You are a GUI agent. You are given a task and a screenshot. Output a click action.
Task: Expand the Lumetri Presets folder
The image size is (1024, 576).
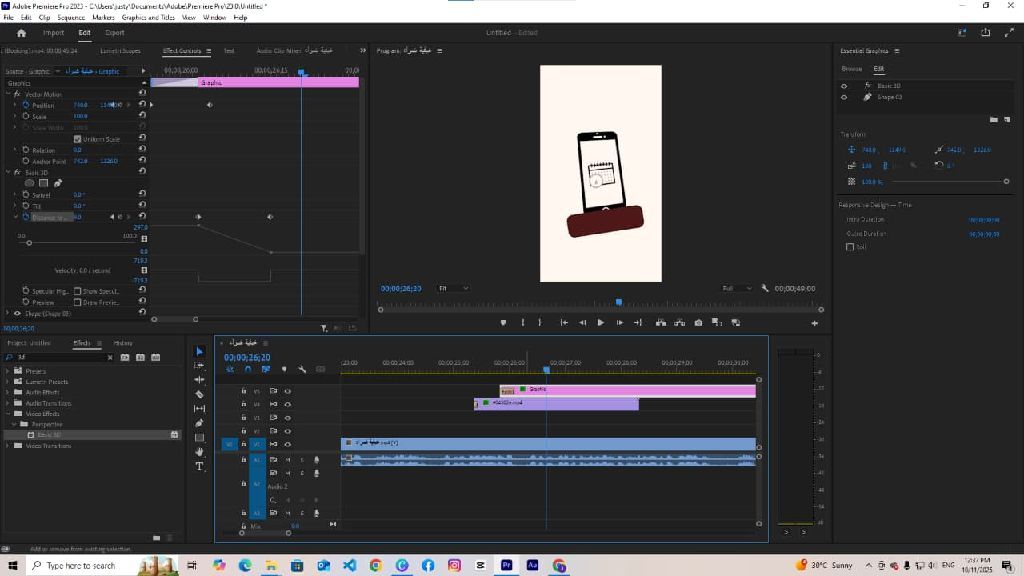(7, 382)
